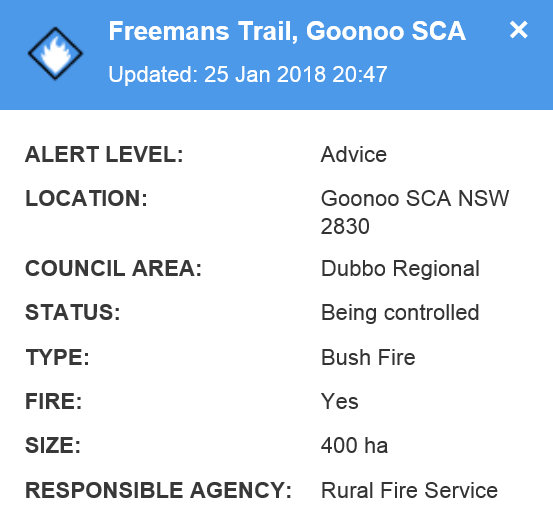Select the Being controlled status value
The image size is (553, 521).
click(400, 313)
